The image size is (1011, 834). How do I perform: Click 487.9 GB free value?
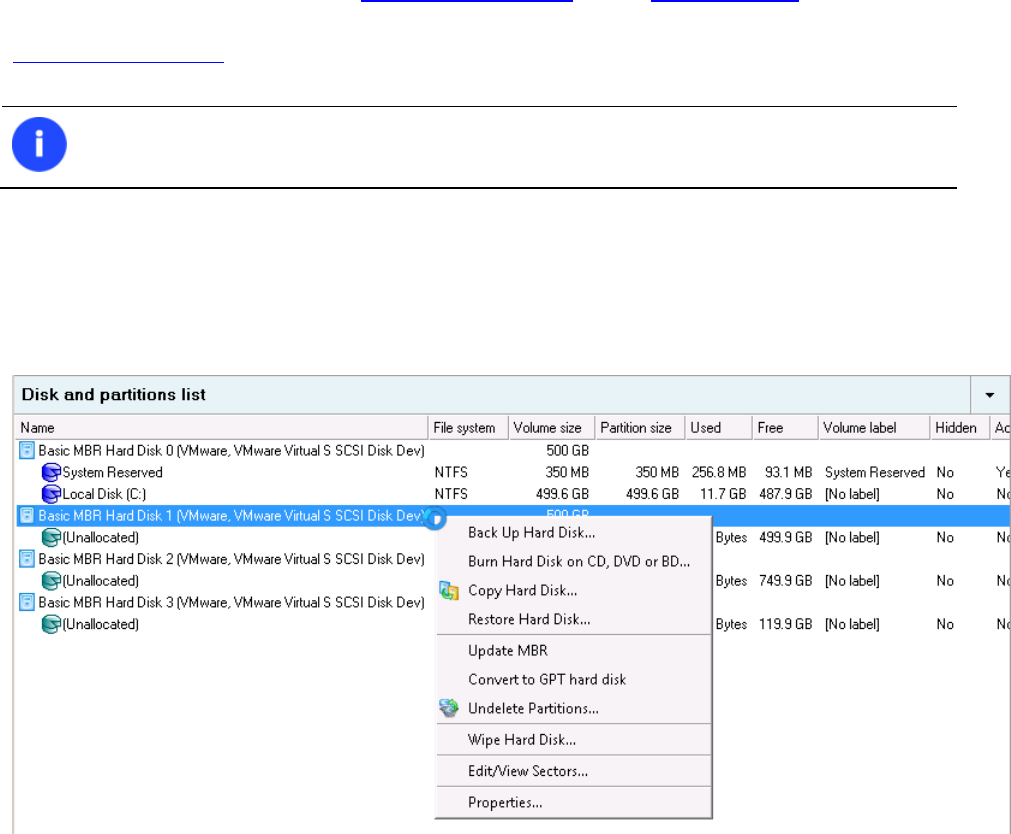click(x=785, y=494)
